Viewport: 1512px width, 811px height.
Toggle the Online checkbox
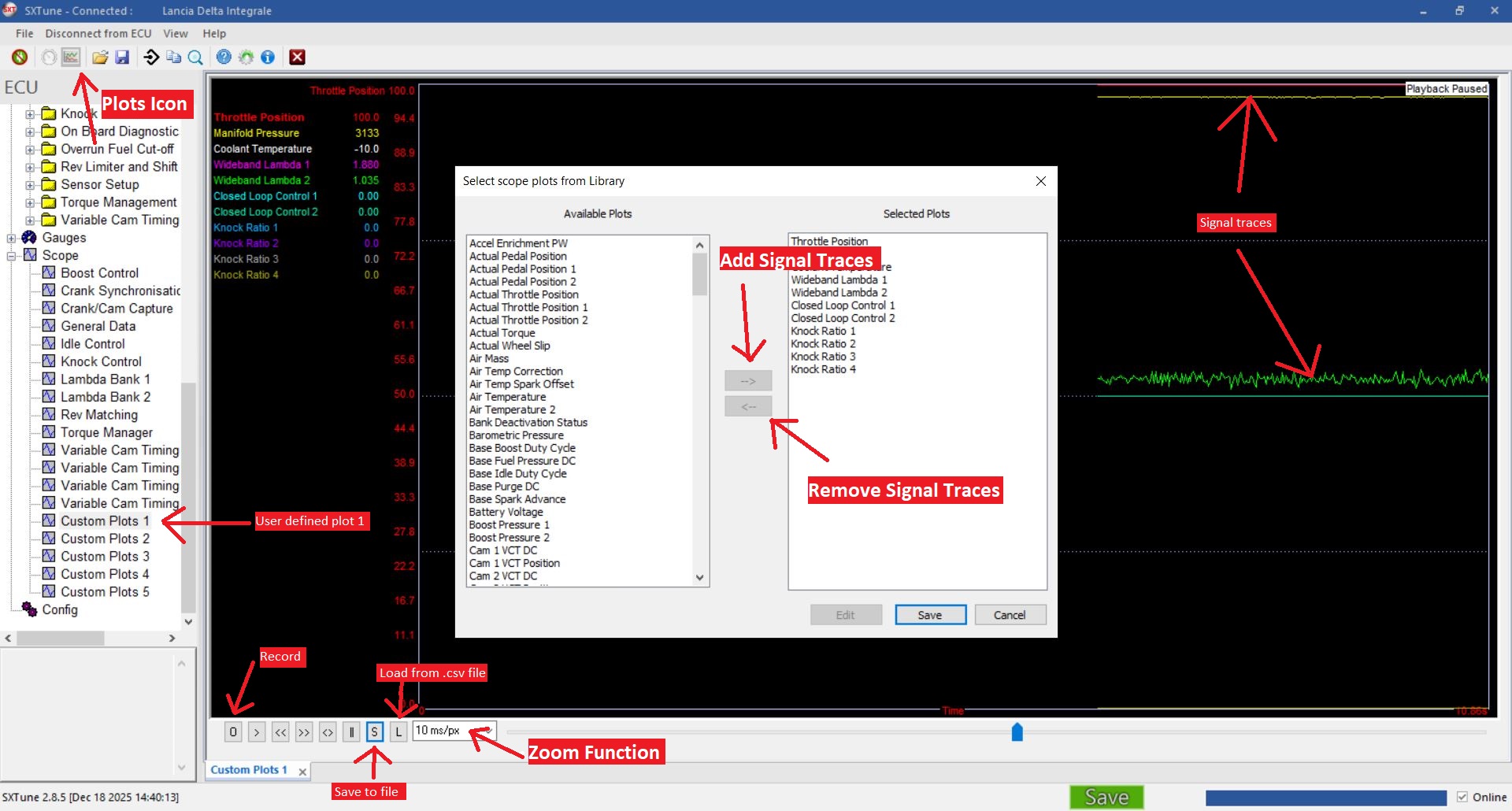(x=1462, y=797)
